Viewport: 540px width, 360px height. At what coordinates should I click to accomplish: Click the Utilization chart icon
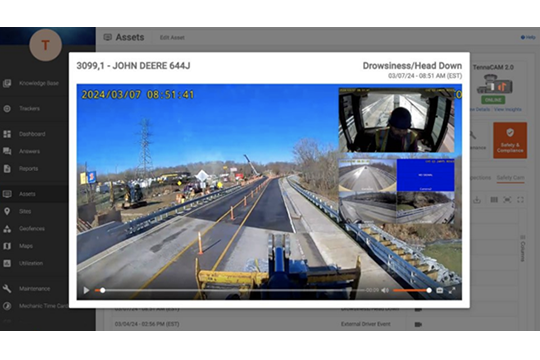[7, 263]
